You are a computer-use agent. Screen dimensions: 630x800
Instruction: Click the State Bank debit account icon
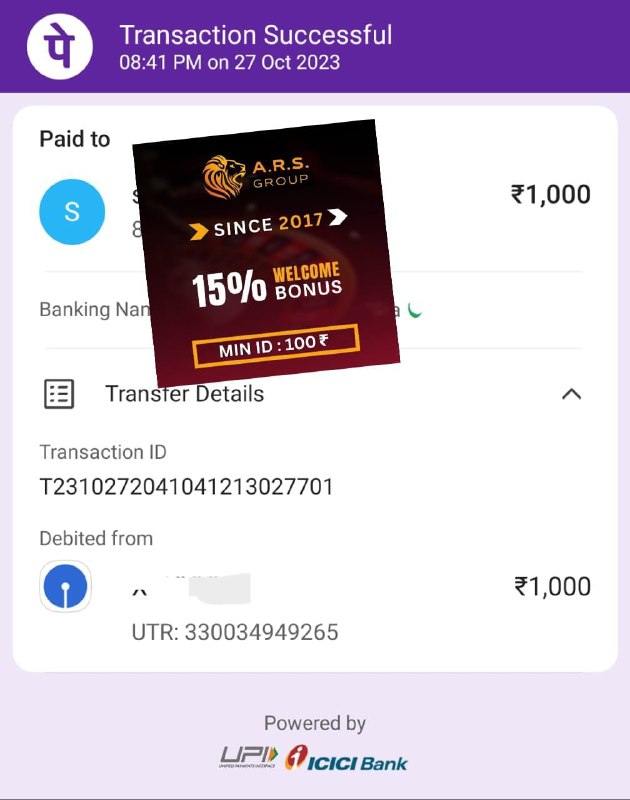pyautogui.click(x=65, y=586)
